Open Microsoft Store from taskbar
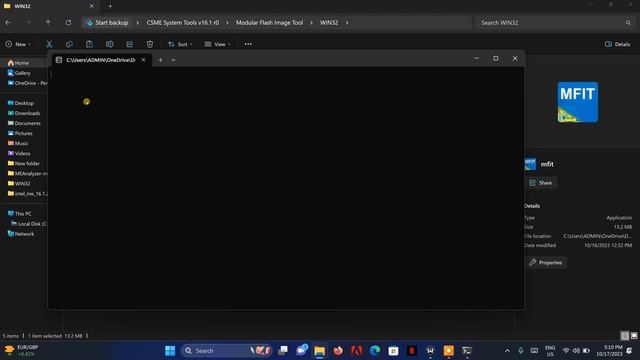The image size is (640, 360). 393,351
